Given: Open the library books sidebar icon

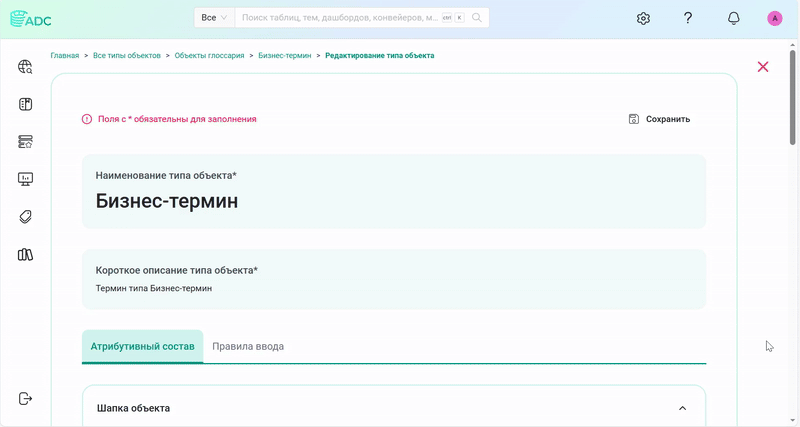Looking at the screenshot, I should tap(25, 254).
